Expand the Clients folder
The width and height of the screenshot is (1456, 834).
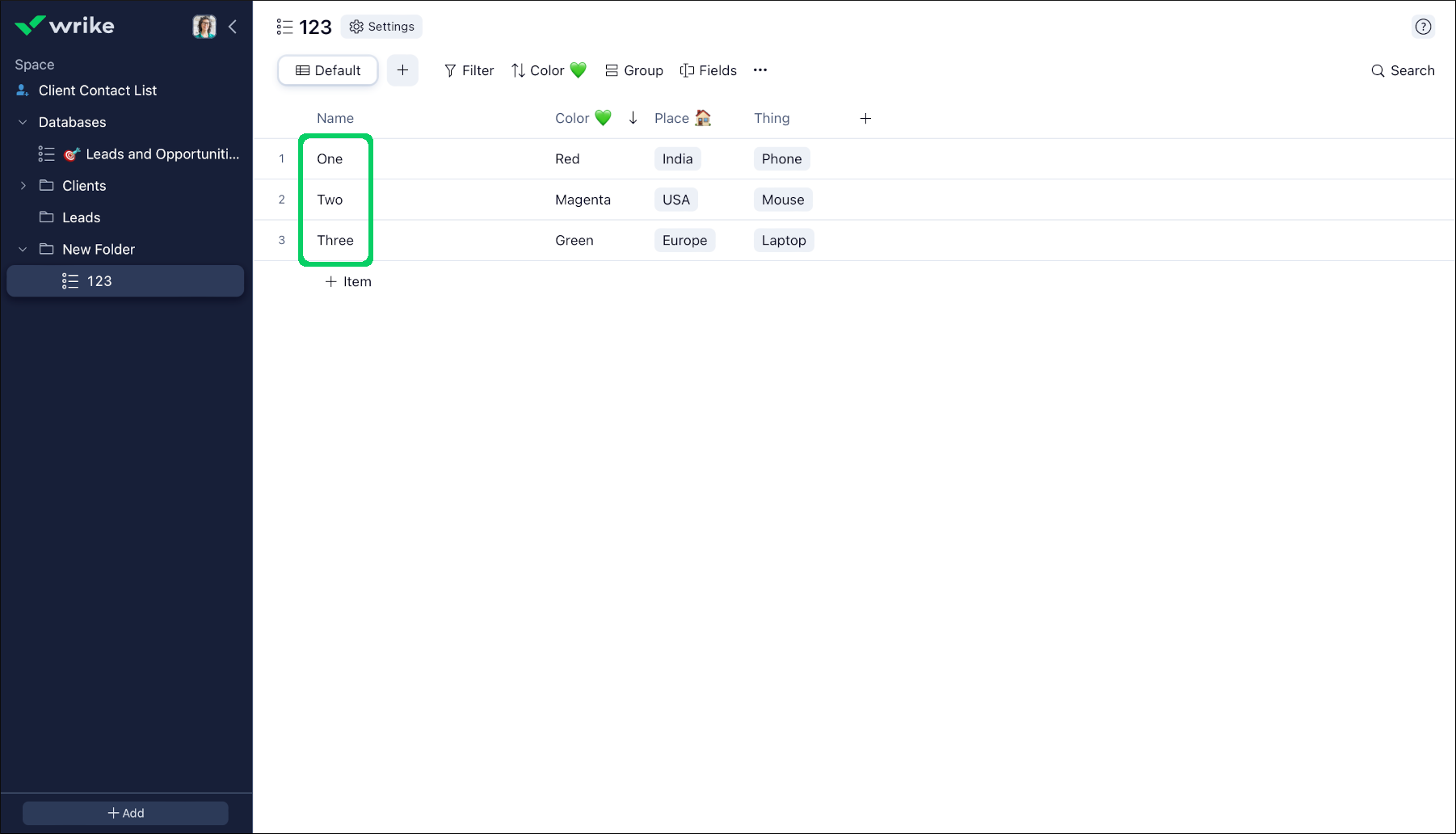[x=23, y=186]
